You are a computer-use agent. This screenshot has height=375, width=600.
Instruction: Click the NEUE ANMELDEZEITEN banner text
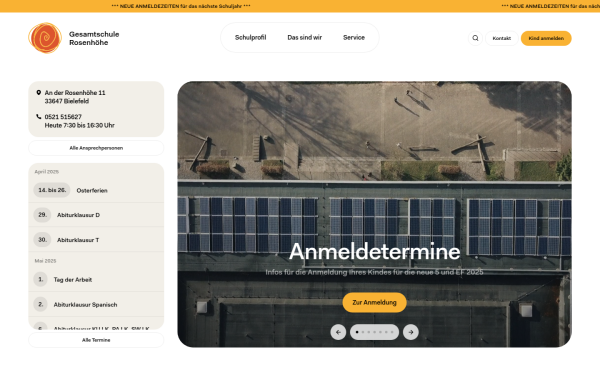coord(181,6)
